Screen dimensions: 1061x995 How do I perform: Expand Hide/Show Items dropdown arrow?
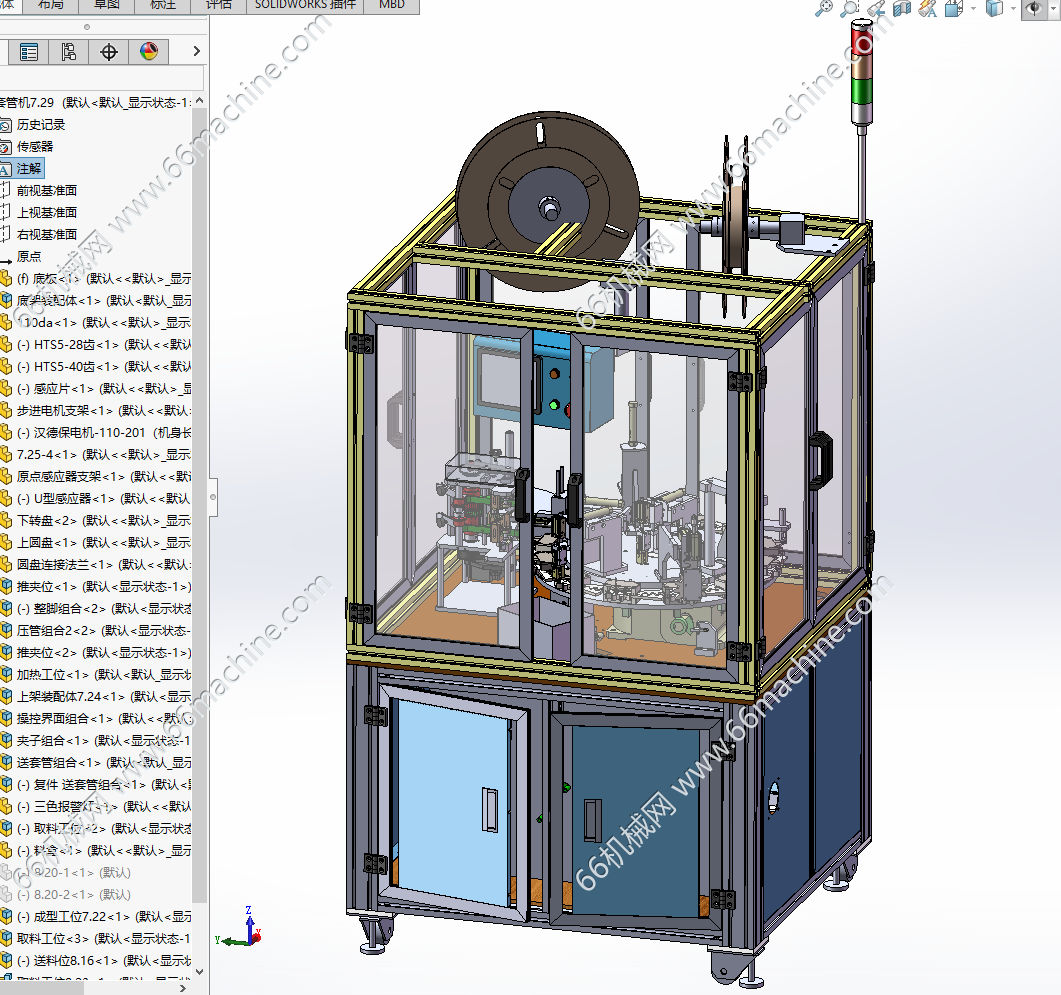click(x=1053, y=9)
